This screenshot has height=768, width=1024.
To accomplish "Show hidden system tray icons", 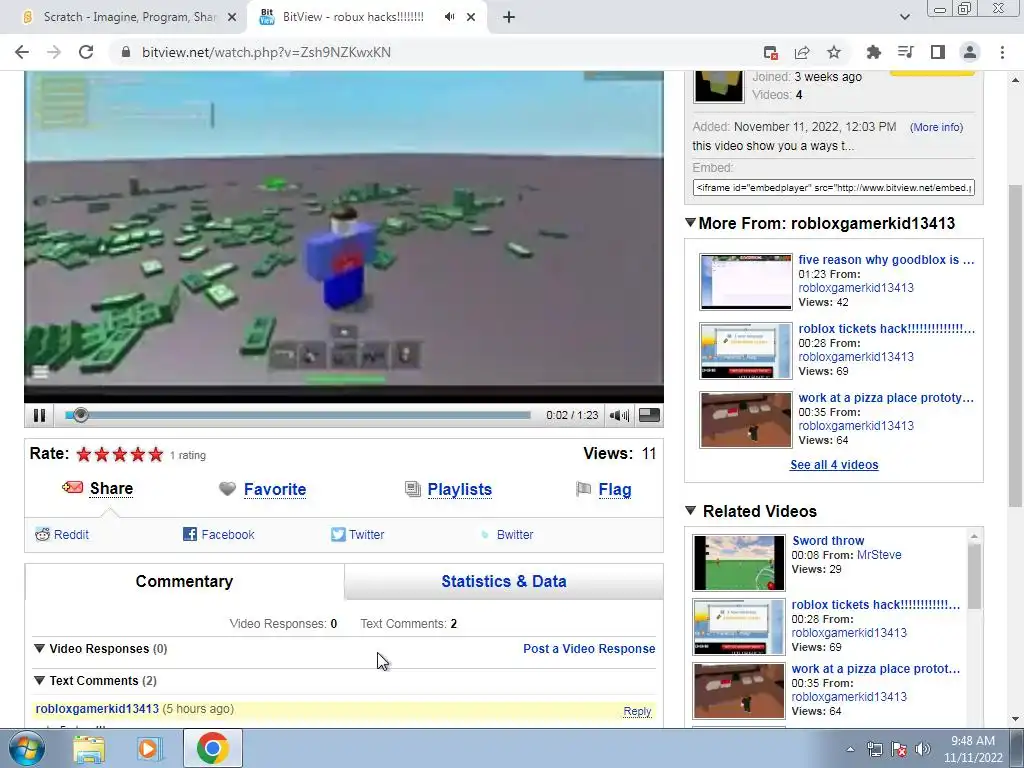I will tap(850, 749).
